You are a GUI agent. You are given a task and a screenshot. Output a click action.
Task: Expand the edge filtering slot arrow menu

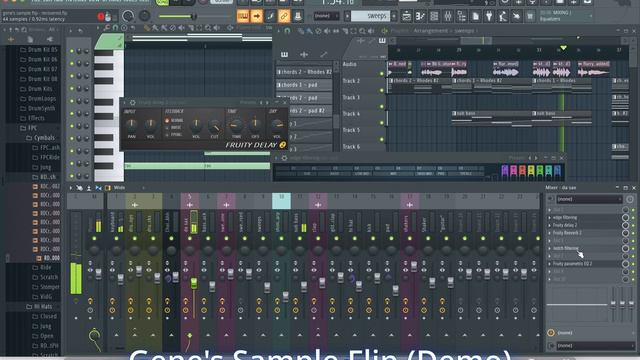tap(549, 218)
